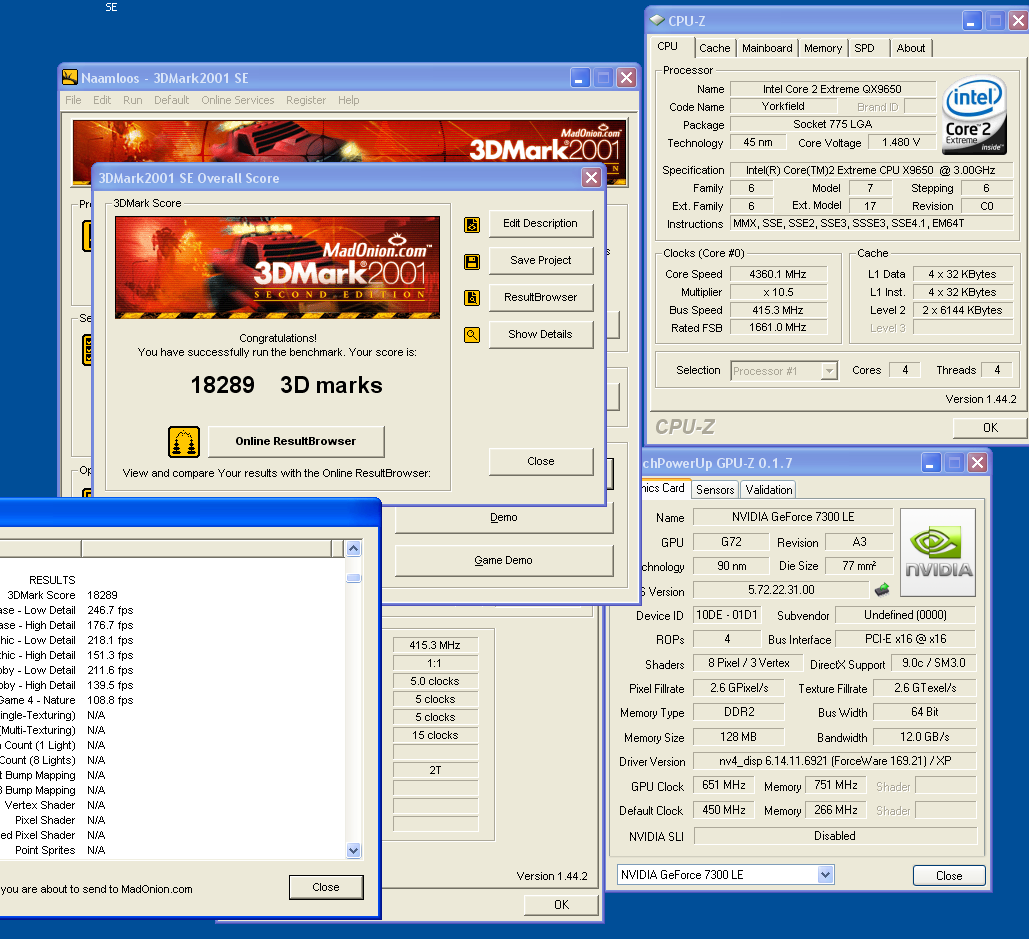Click the ResultBrowser button
This screenshot has height=939, width=1029.
[540, 297]
